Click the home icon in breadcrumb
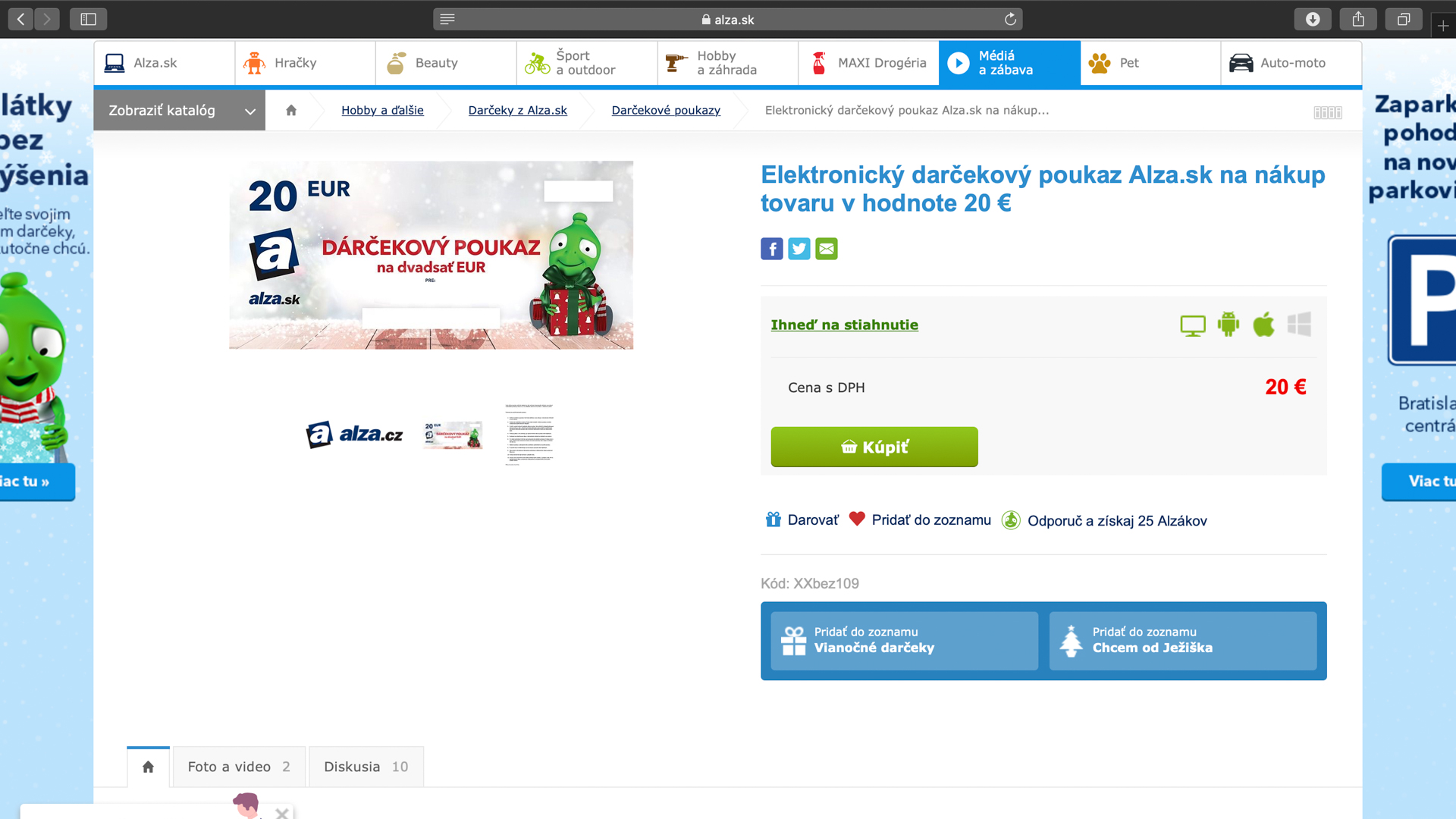The height and width of the screenshot is (819, 1456). pyautogui.click(x=291, y=111)
